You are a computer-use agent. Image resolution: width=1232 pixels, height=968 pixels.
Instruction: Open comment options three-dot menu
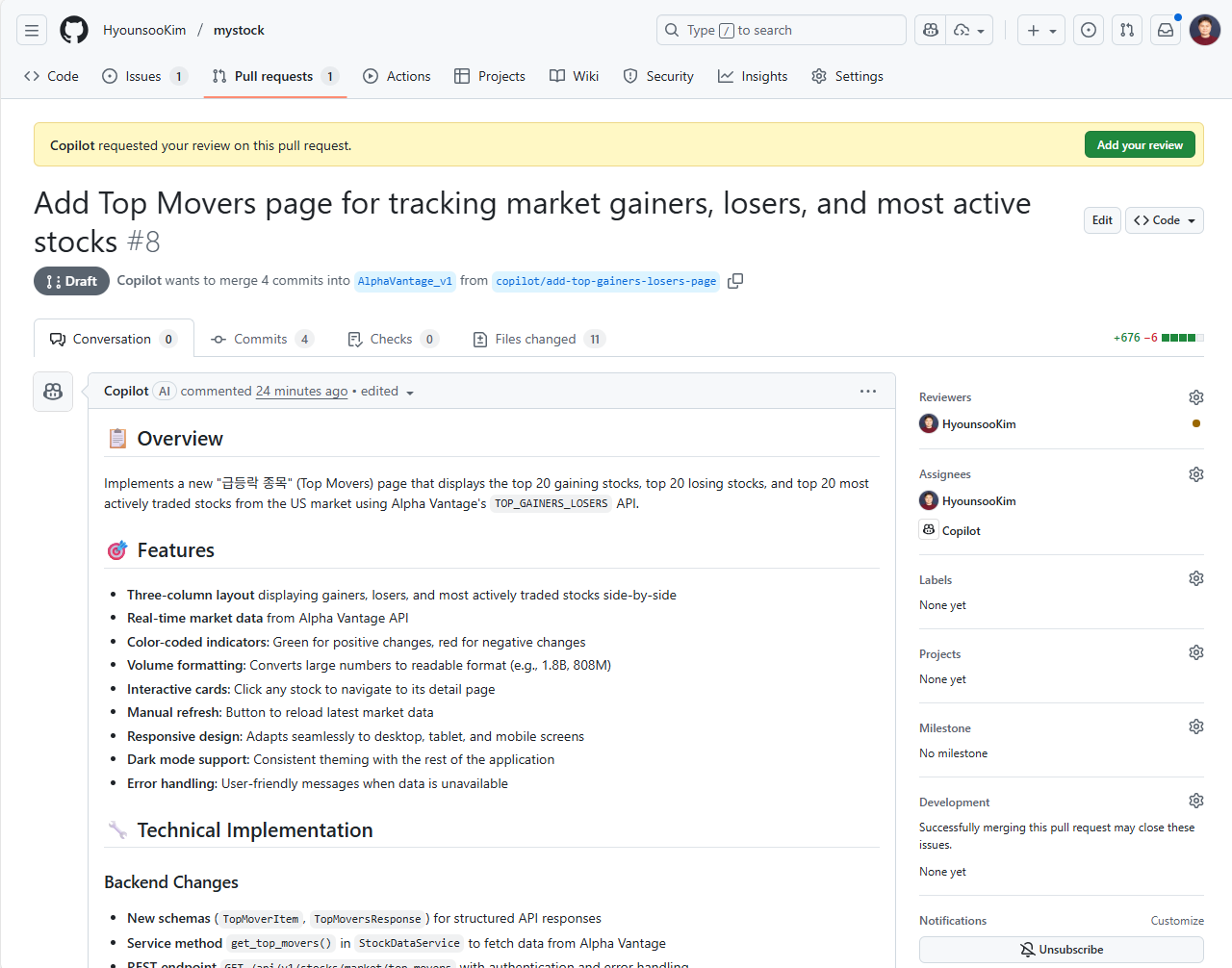(867, 391)
